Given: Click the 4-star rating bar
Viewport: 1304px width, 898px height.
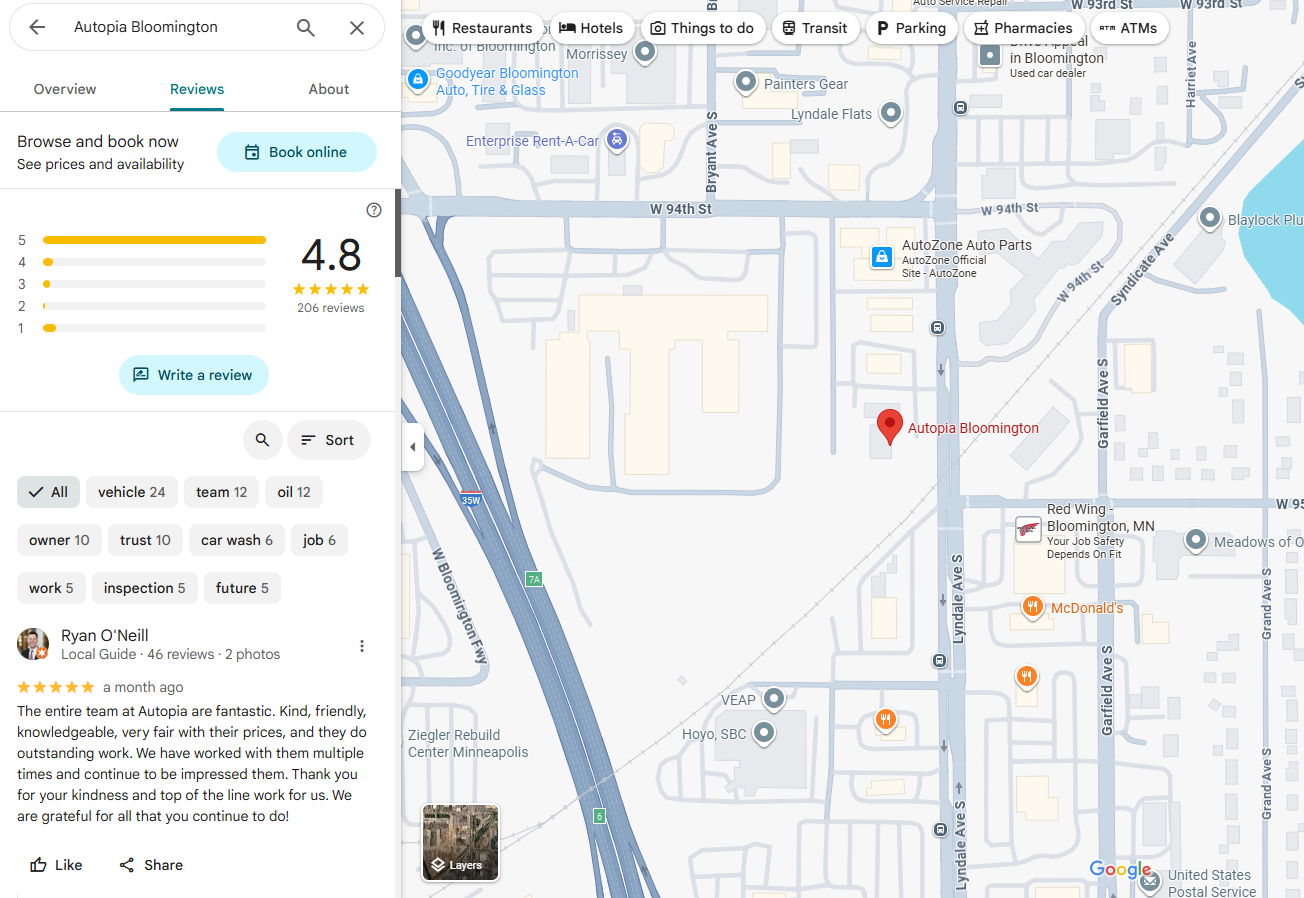Looking at the screenshot, I should click(154, 262).
